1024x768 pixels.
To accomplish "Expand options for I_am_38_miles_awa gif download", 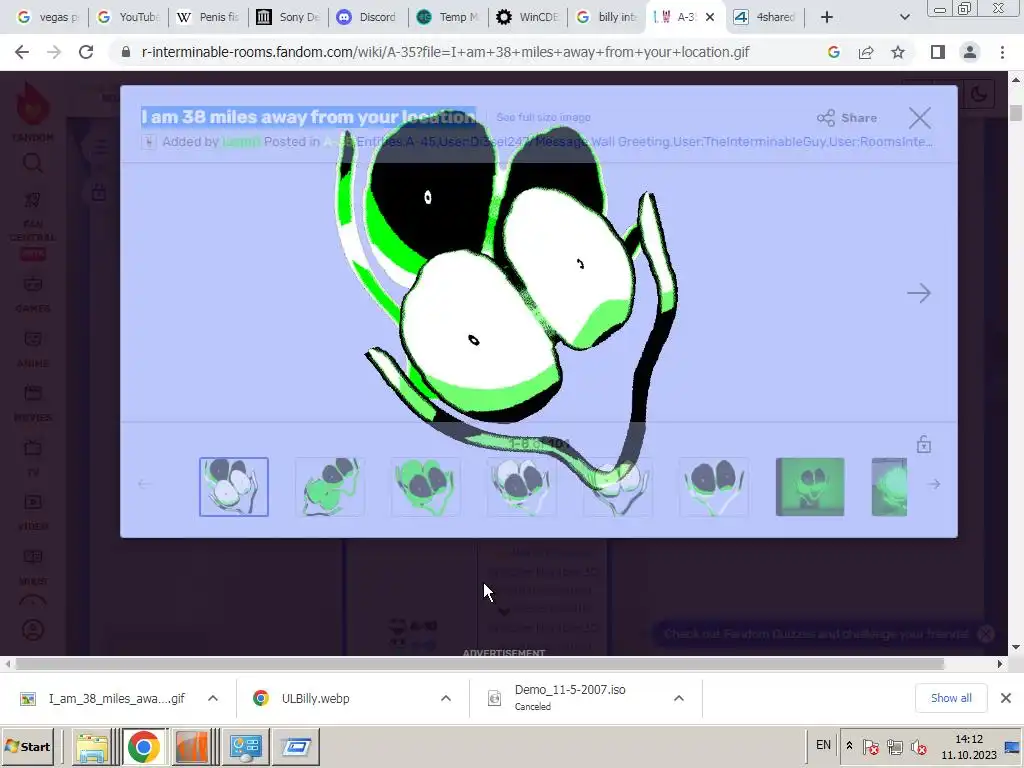I will (x=213, y=698).
